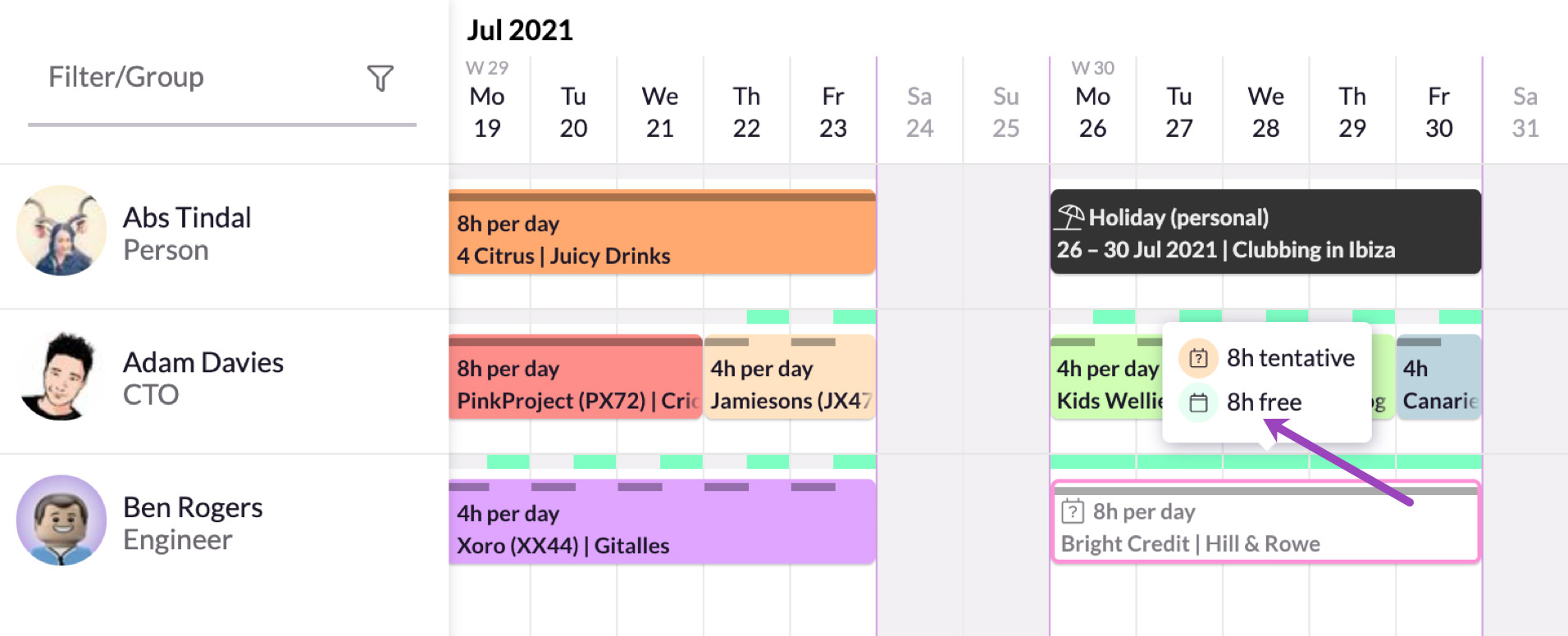Open the Kids Wellies booking
Screen dimensions: 1568x636
tap(1107, 377)
